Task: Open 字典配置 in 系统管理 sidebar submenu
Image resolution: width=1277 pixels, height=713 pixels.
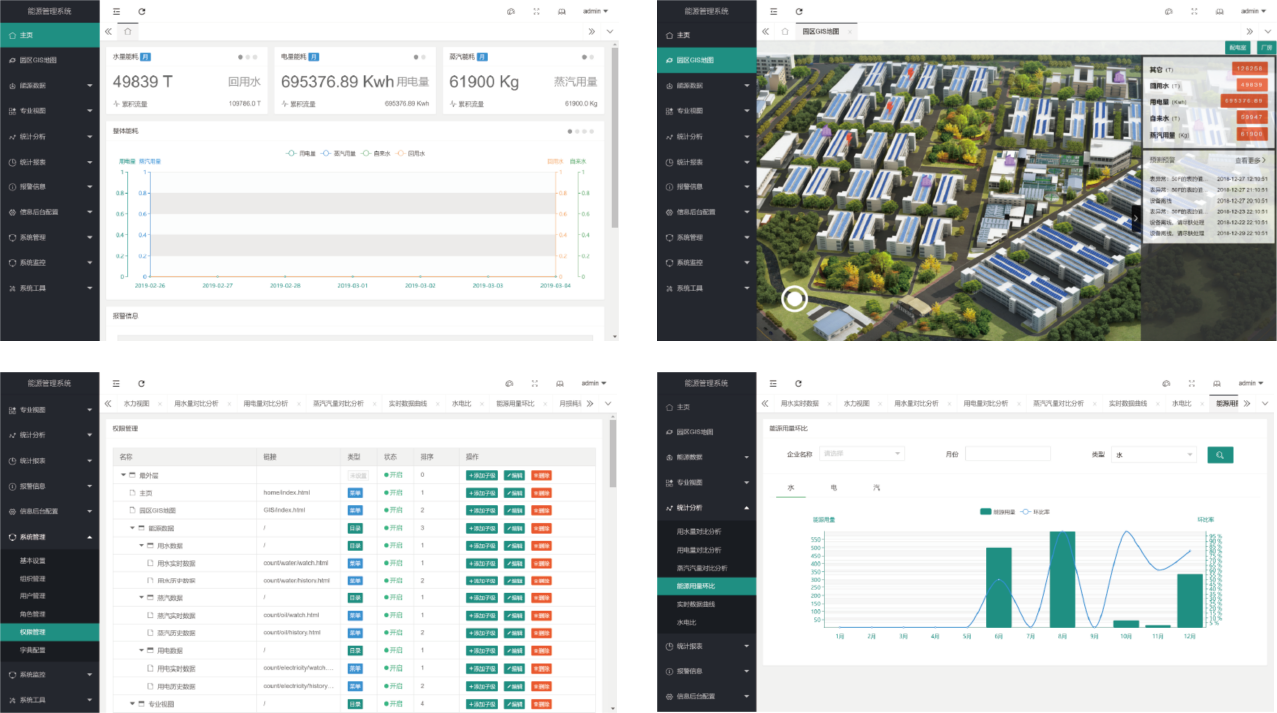Action: coord(33,650)
